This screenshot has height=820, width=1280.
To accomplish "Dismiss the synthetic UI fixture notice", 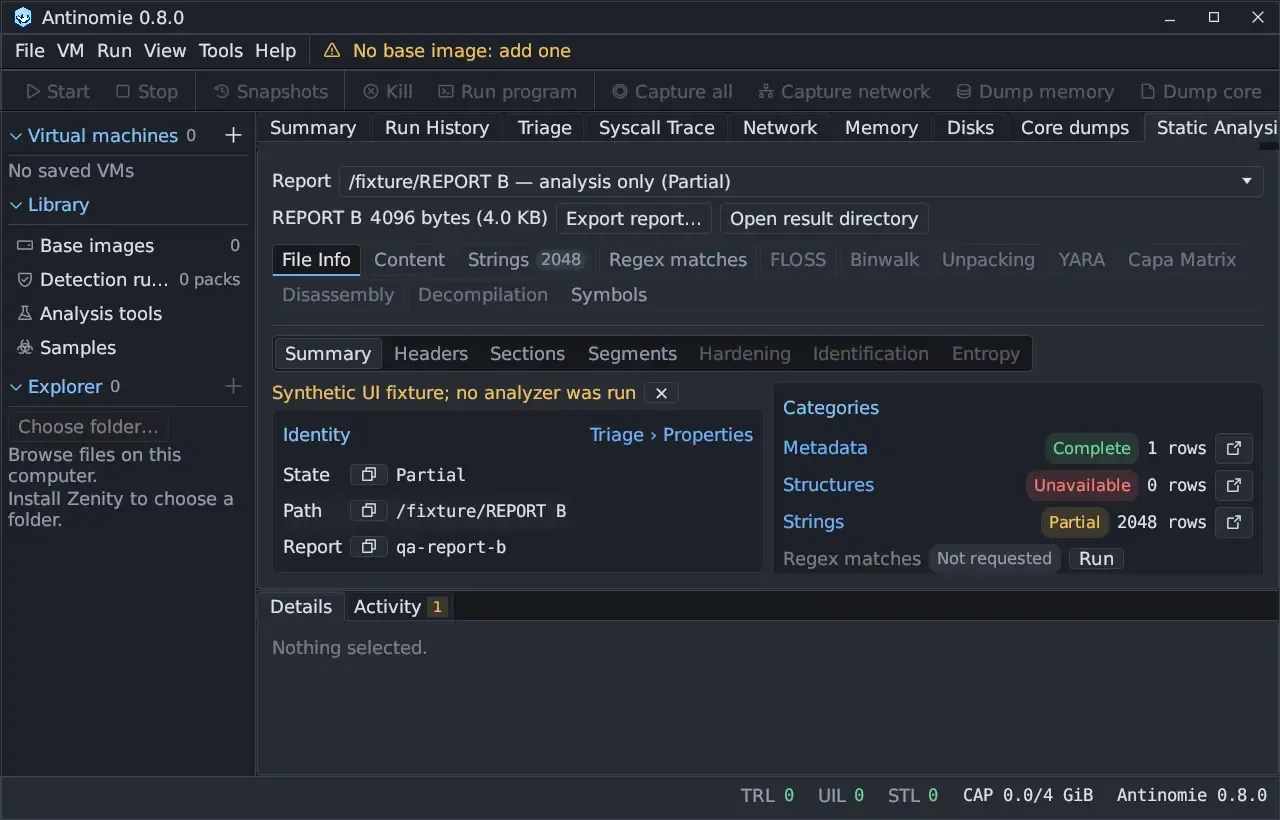I will point(661,393).
